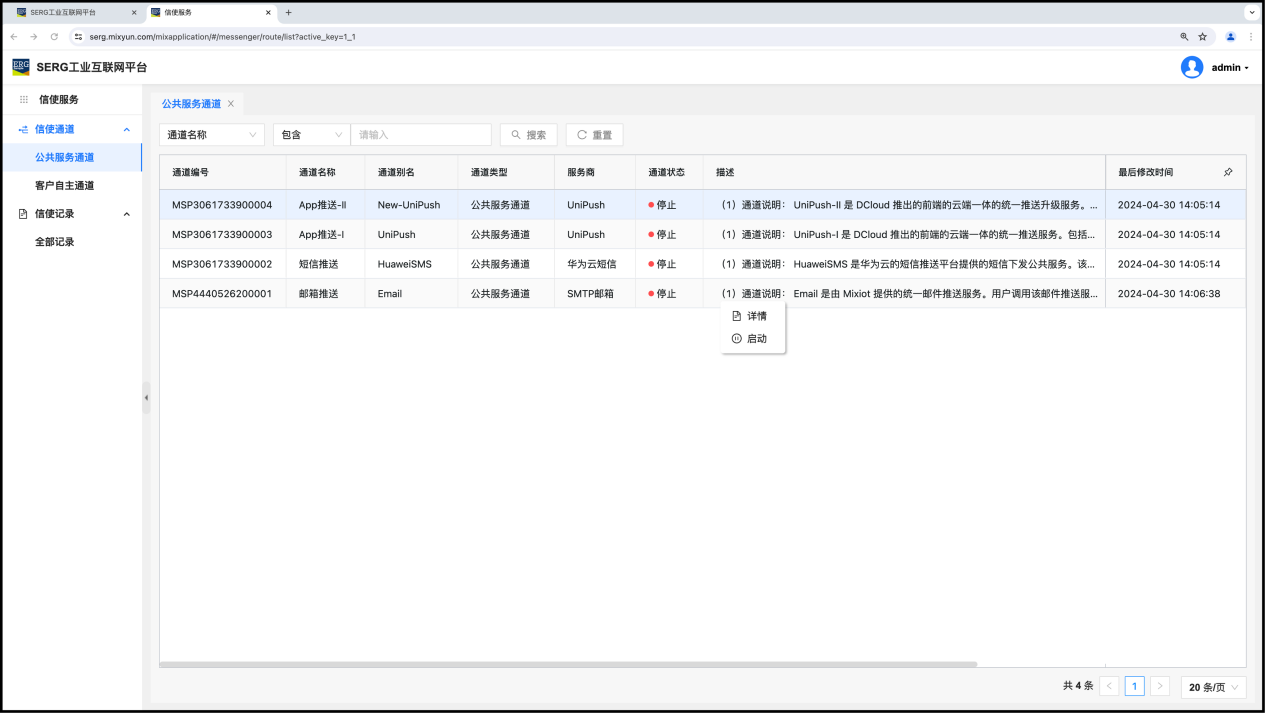The width and height of the screenshot is (1265, 713).
Task: Click the SERG platform logo
Action: click(x=21, y=67)
